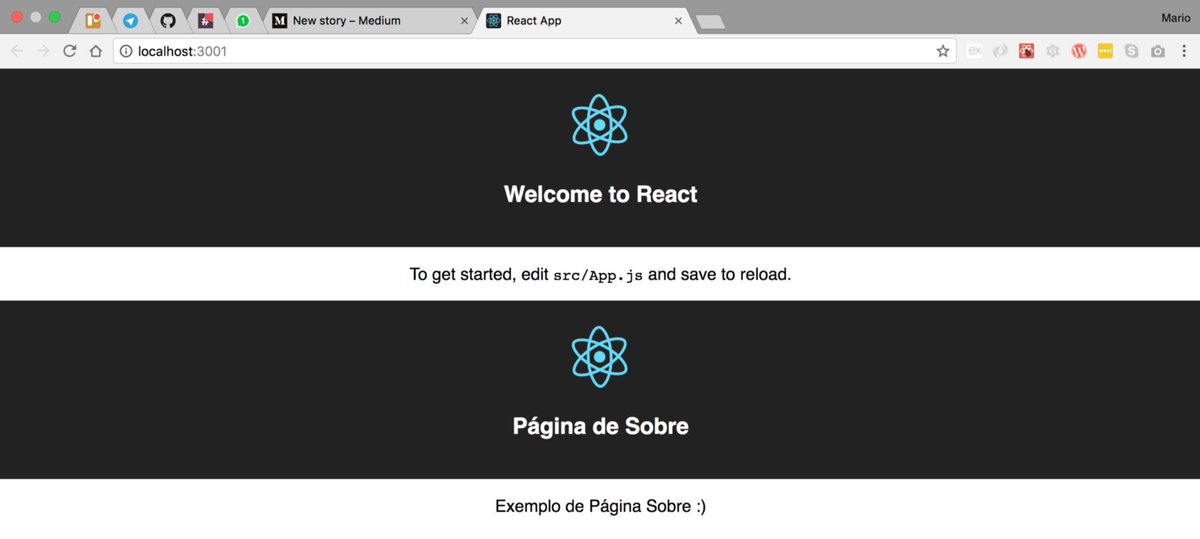Screen dimensions: 1200x539
Task: Click the src/App.js code text
Action: (598, 275)
